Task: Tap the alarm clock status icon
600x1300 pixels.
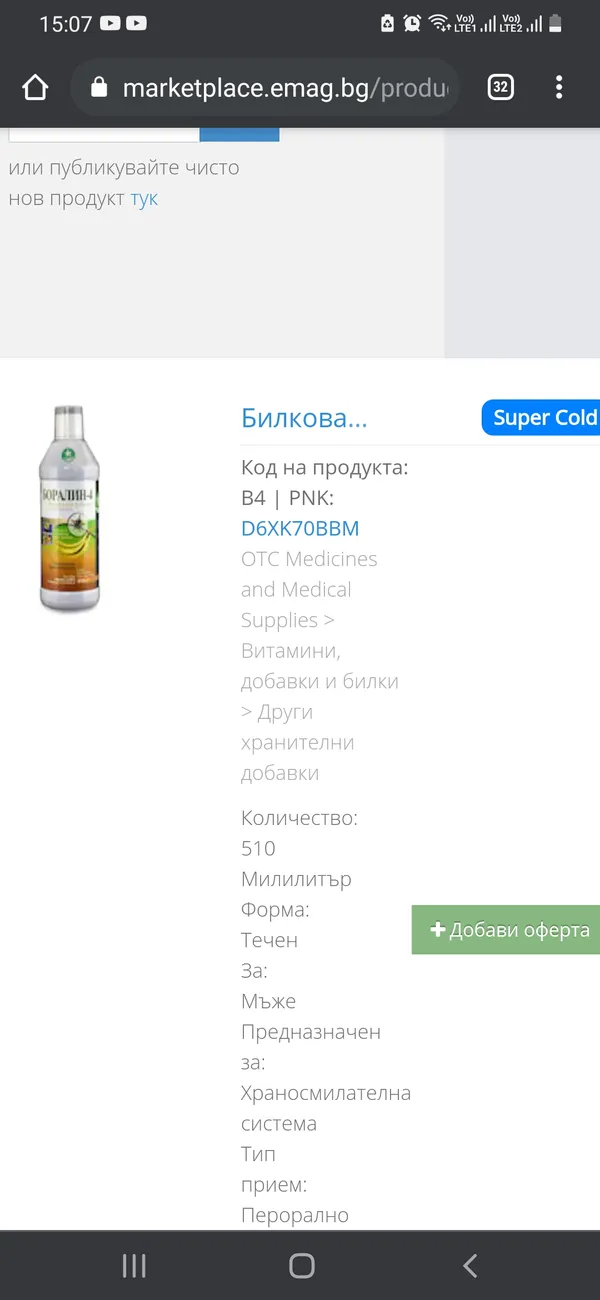Action: click(412, 23)
